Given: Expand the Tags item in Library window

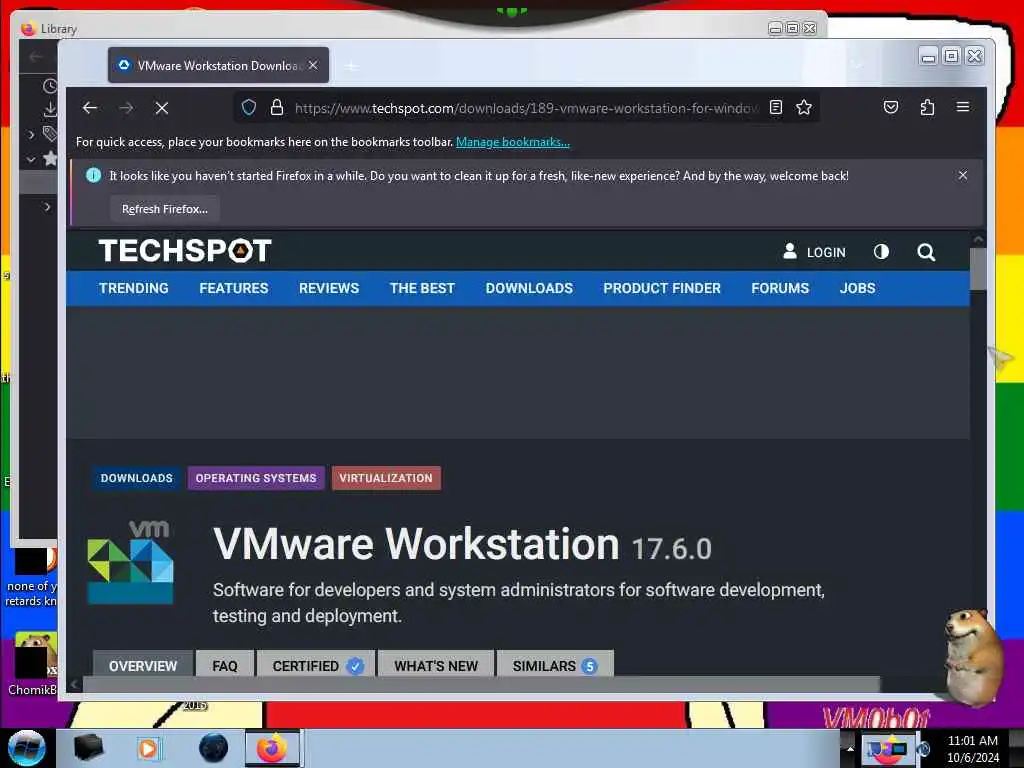Looking at the screenshot, I should (x=31, y=135).
